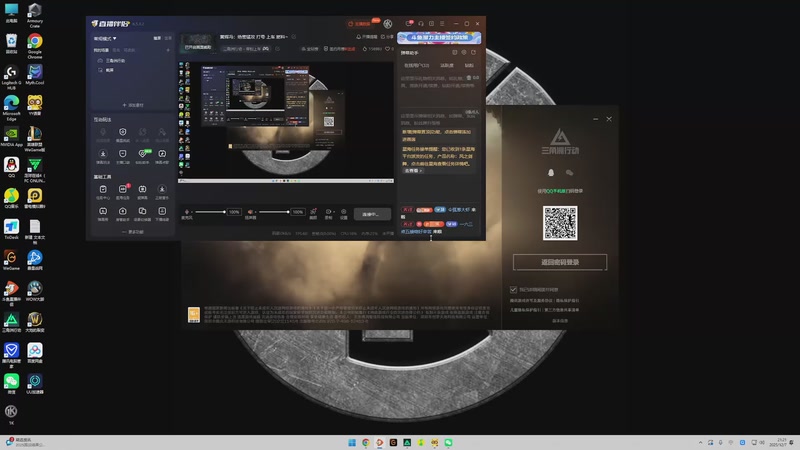800x450 pixels.
Task: Select WeChat login icon in game launcher
Action: pos(569,173)
